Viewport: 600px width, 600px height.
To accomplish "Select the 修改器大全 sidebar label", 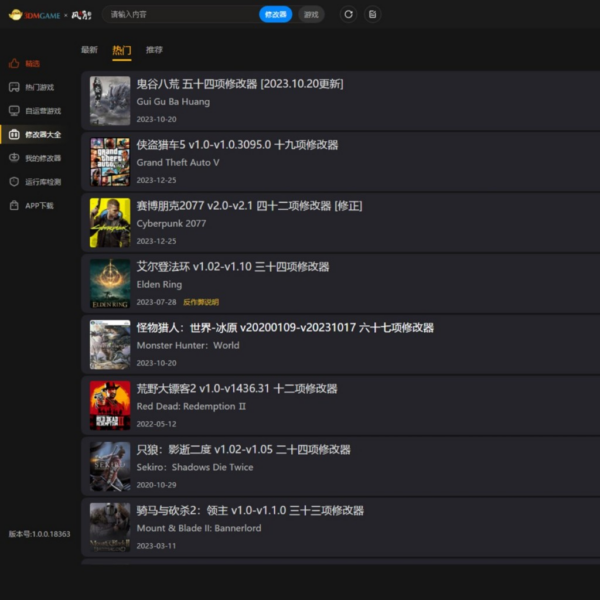I will [43, 135].
